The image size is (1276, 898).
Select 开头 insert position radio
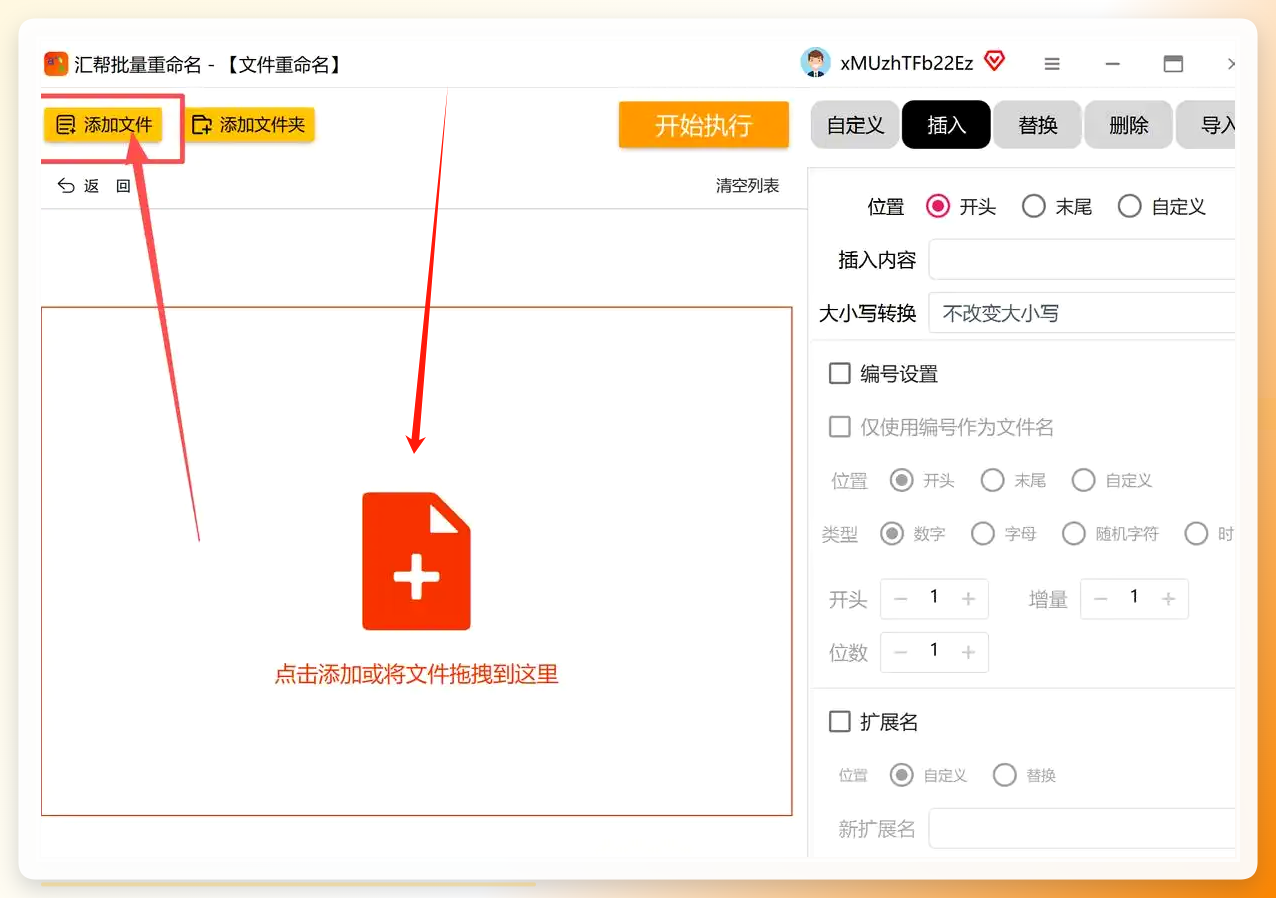(x=938, y=207)
